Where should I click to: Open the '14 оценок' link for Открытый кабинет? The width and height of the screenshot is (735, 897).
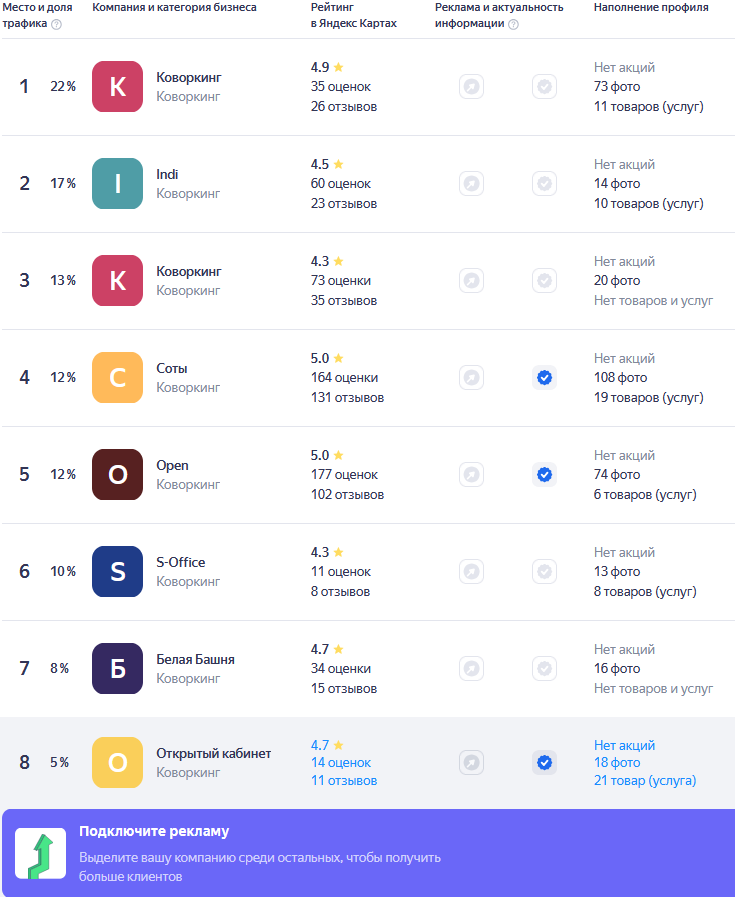click(x=341, y=763)
